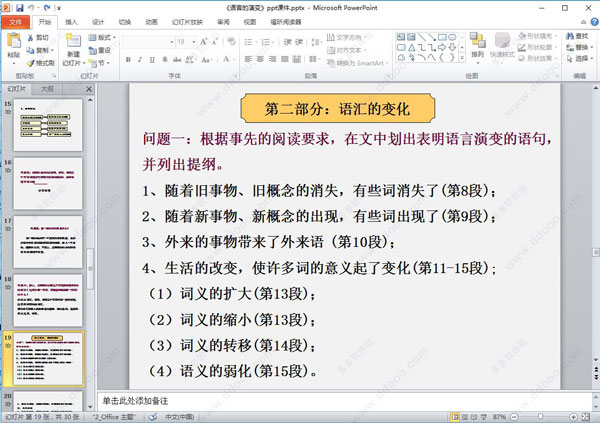The image size is (600, 423).
Task: Apply bold formatting B
Action: 128,59
